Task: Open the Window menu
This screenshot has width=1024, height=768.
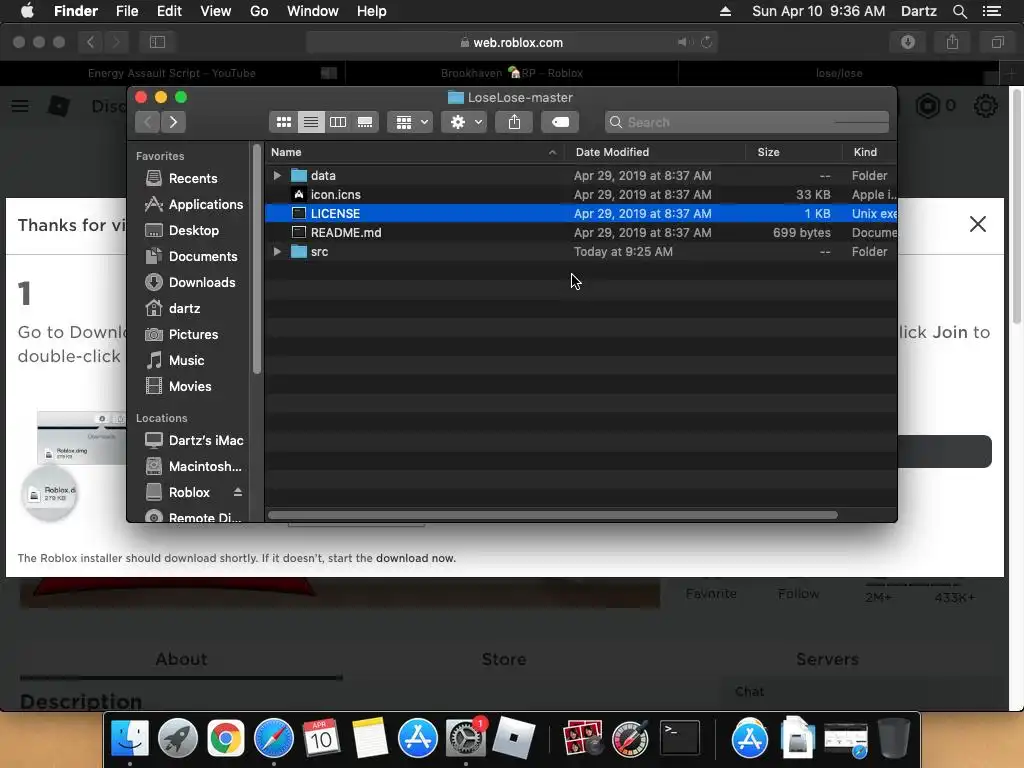Action: click(x=313, y=11)
